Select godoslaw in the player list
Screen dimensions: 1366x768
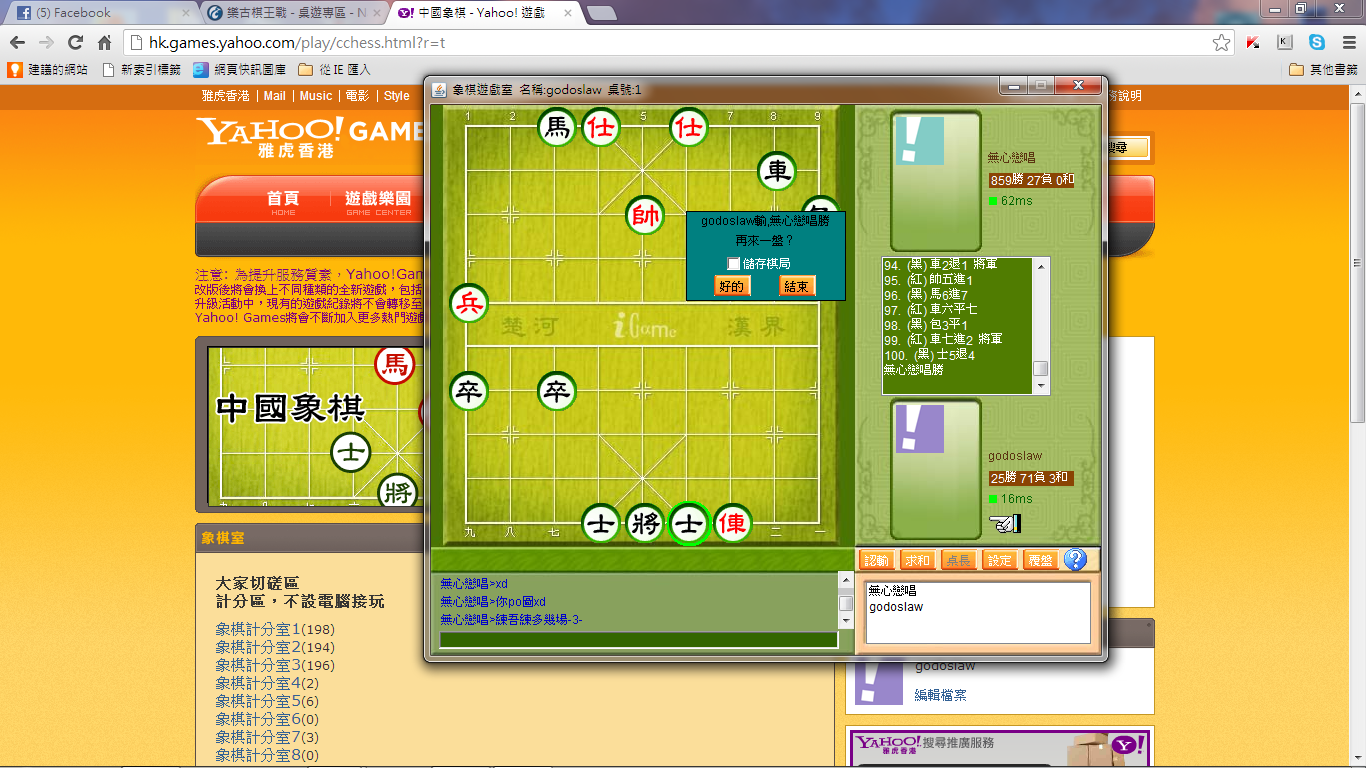click(896, 607)
